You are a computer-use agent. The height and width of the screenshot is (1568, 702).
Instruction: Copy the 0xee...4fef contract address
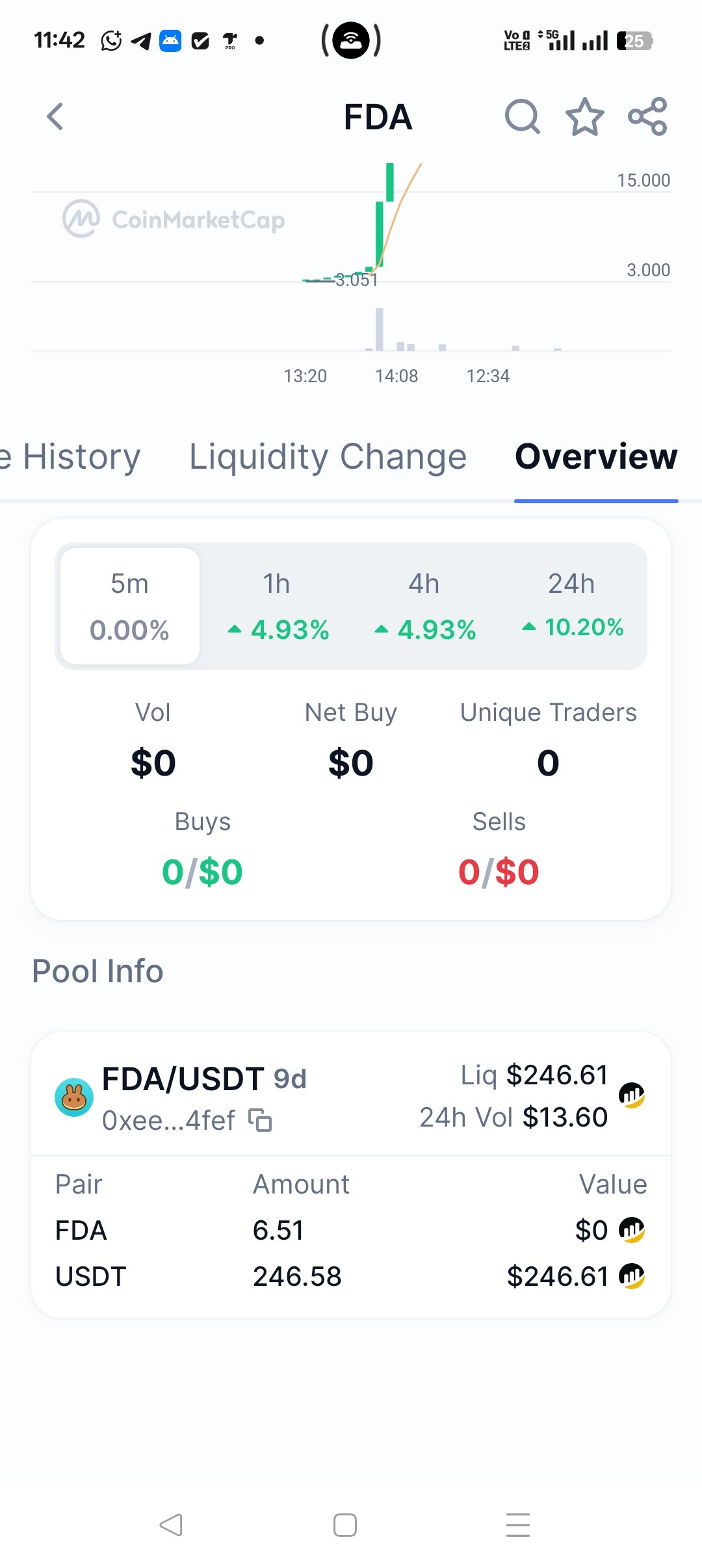(x=261, y=1120)
